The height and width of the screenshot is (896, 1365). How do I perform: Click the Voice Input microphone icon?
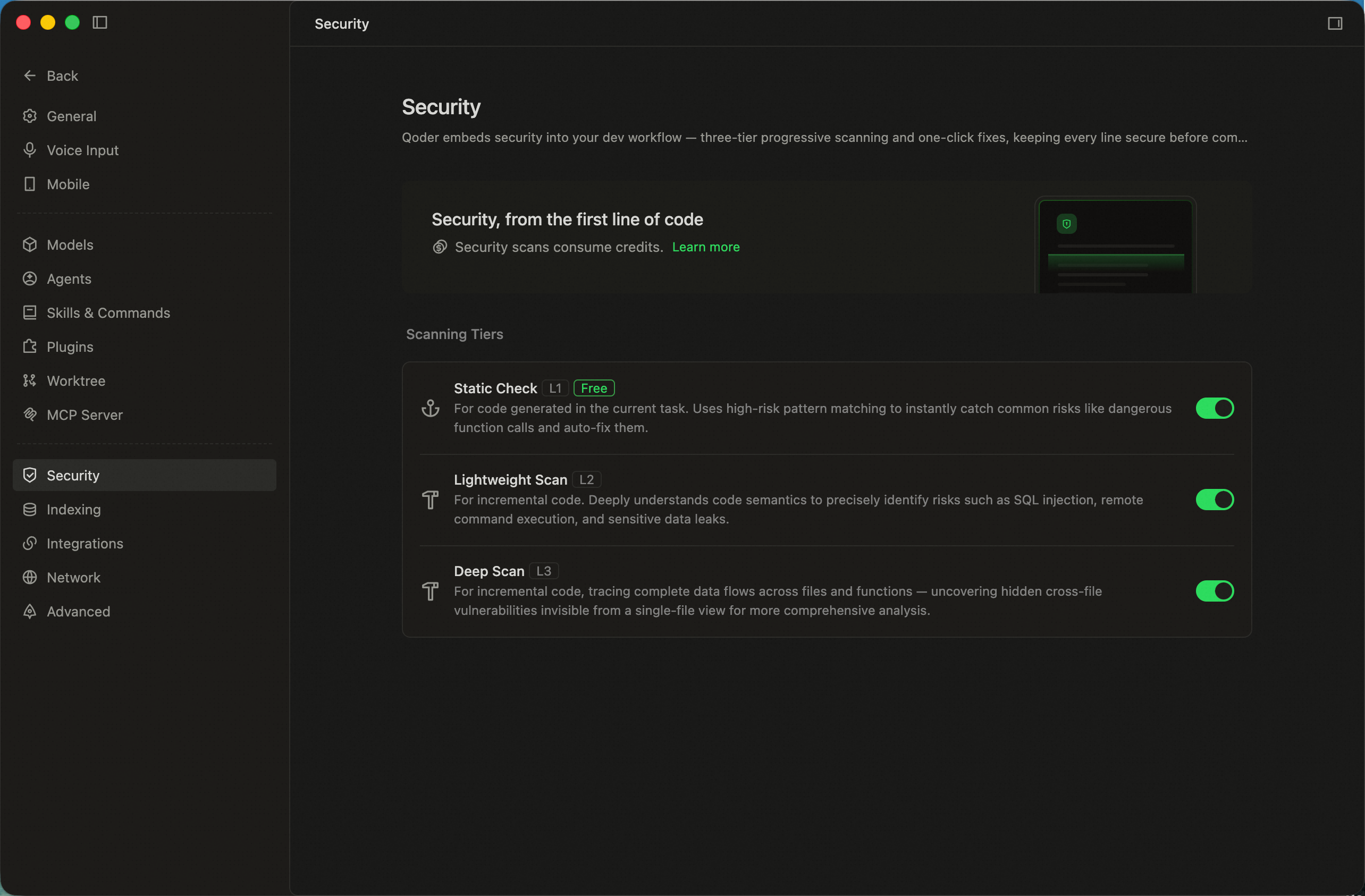pos(30,150)
